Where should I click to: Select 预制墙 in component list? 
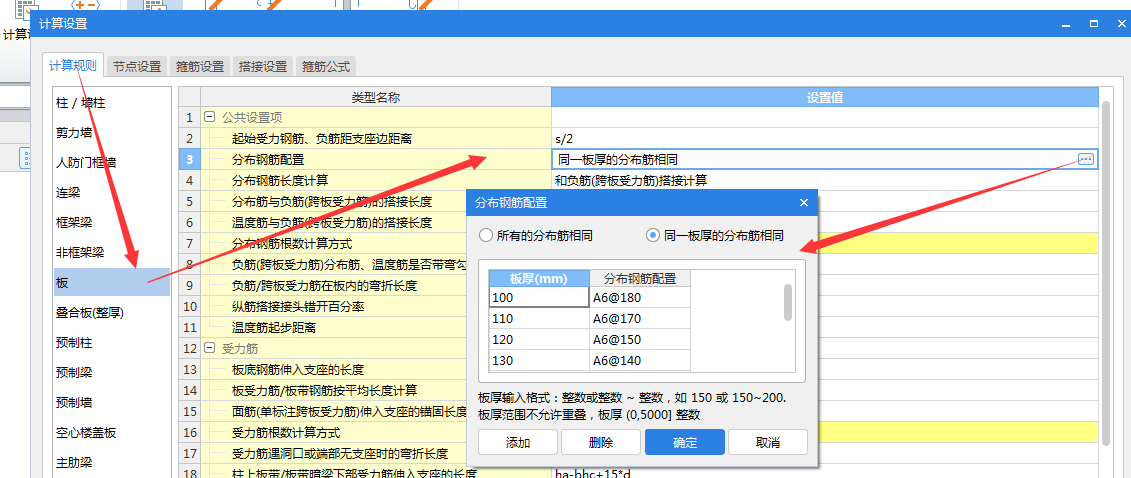[112, 402]
